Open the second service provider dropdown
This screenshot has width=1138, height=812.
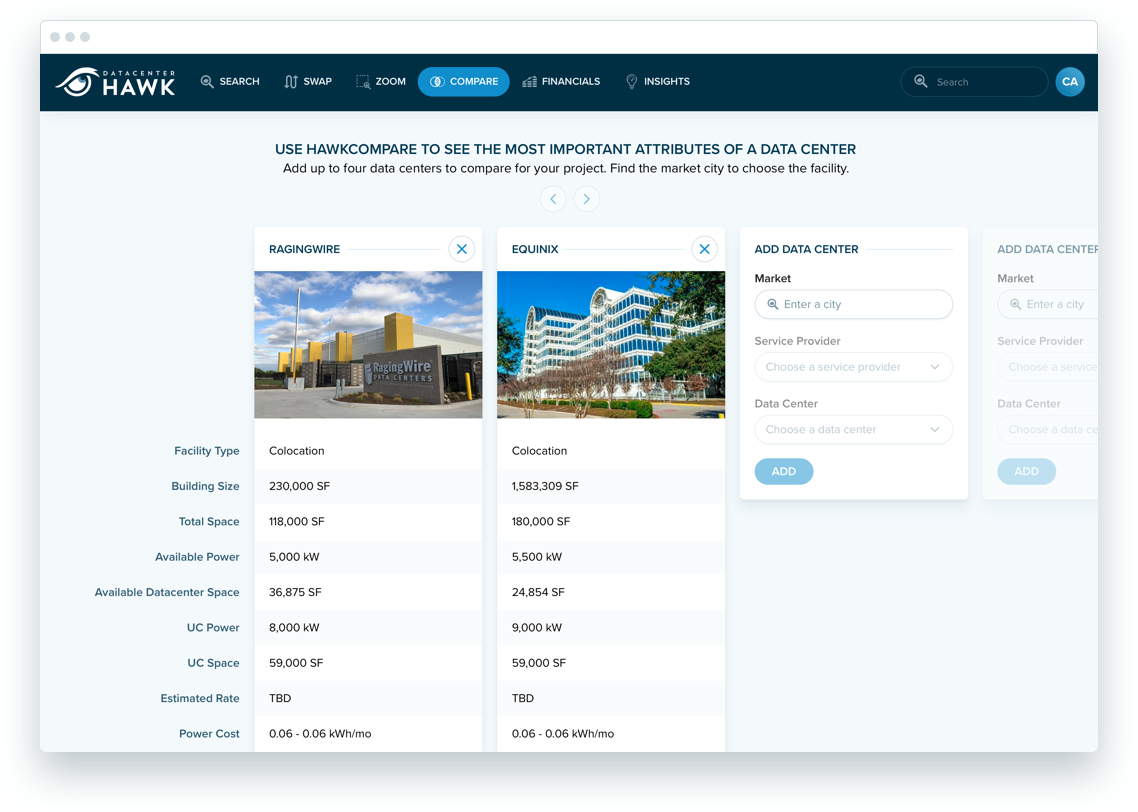tap(1047, 367)
